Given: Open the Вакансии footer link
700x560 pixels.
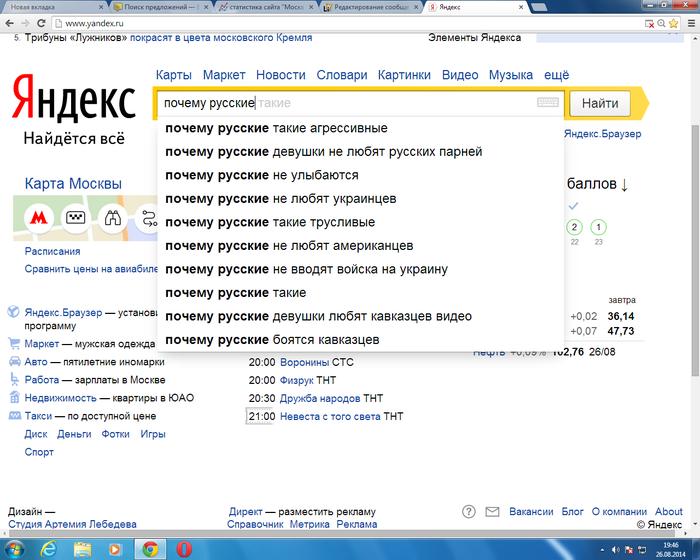Looking at the screenshot, I should coord(531,511).
